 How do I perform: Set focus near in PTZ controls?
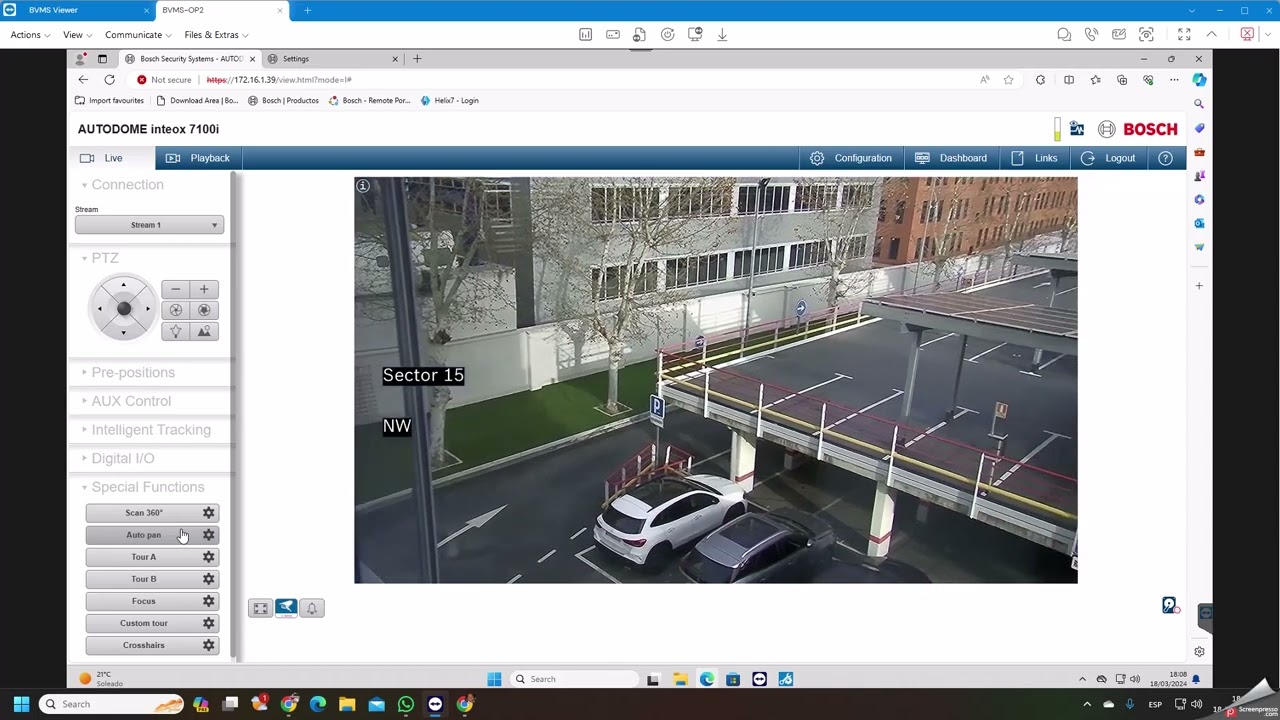[x=175, y=331]
